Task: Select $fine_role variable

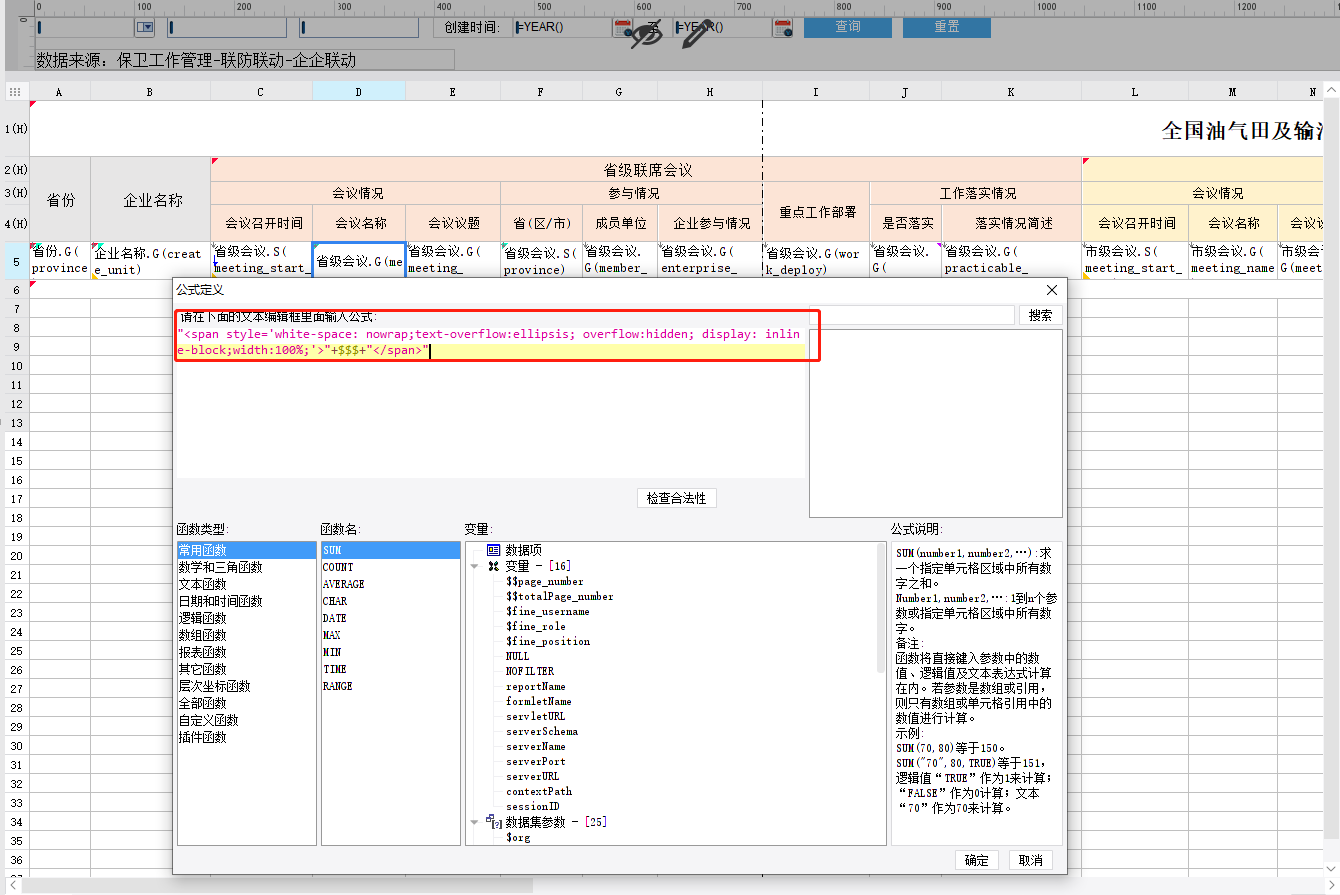Action: [536, 626]
